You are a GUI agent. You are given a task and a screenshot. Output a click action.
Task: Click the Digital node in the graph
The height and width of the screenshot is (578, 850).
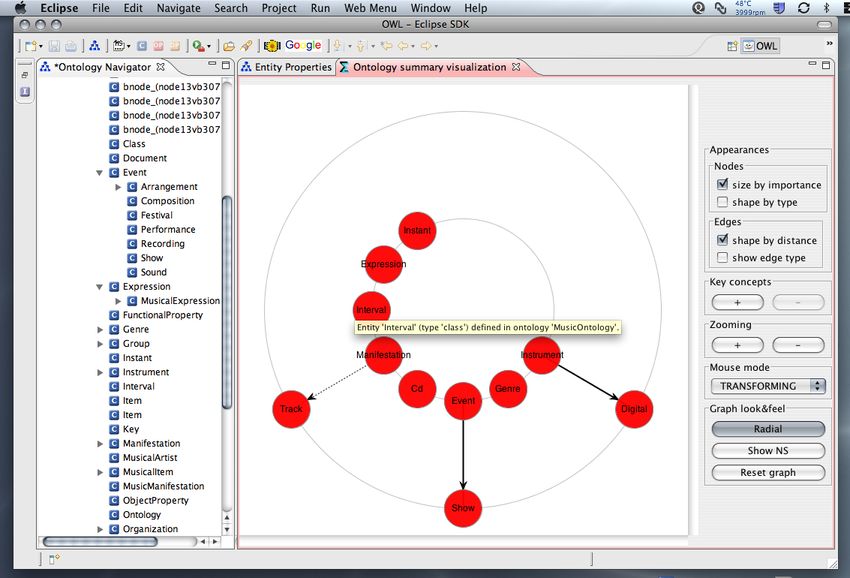(634, 409)
